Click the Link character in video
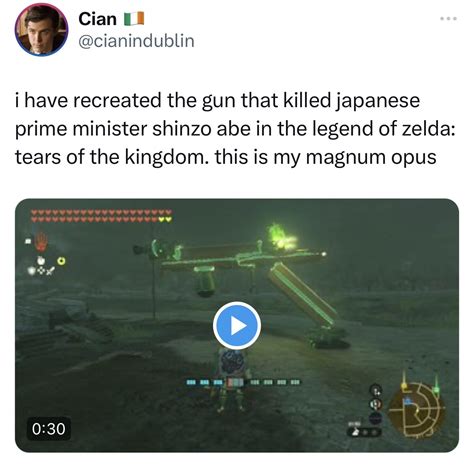Image resolution: width=474 pixels, height=474 pixels. (x=231, y=380)
